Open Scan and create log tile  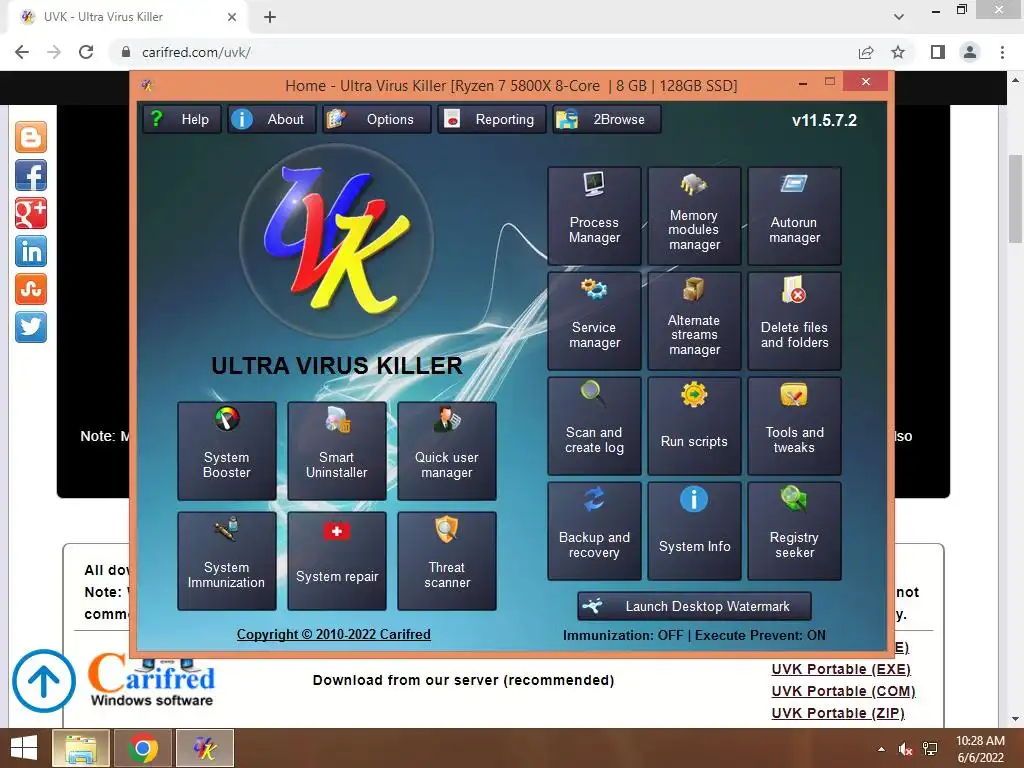594,426
